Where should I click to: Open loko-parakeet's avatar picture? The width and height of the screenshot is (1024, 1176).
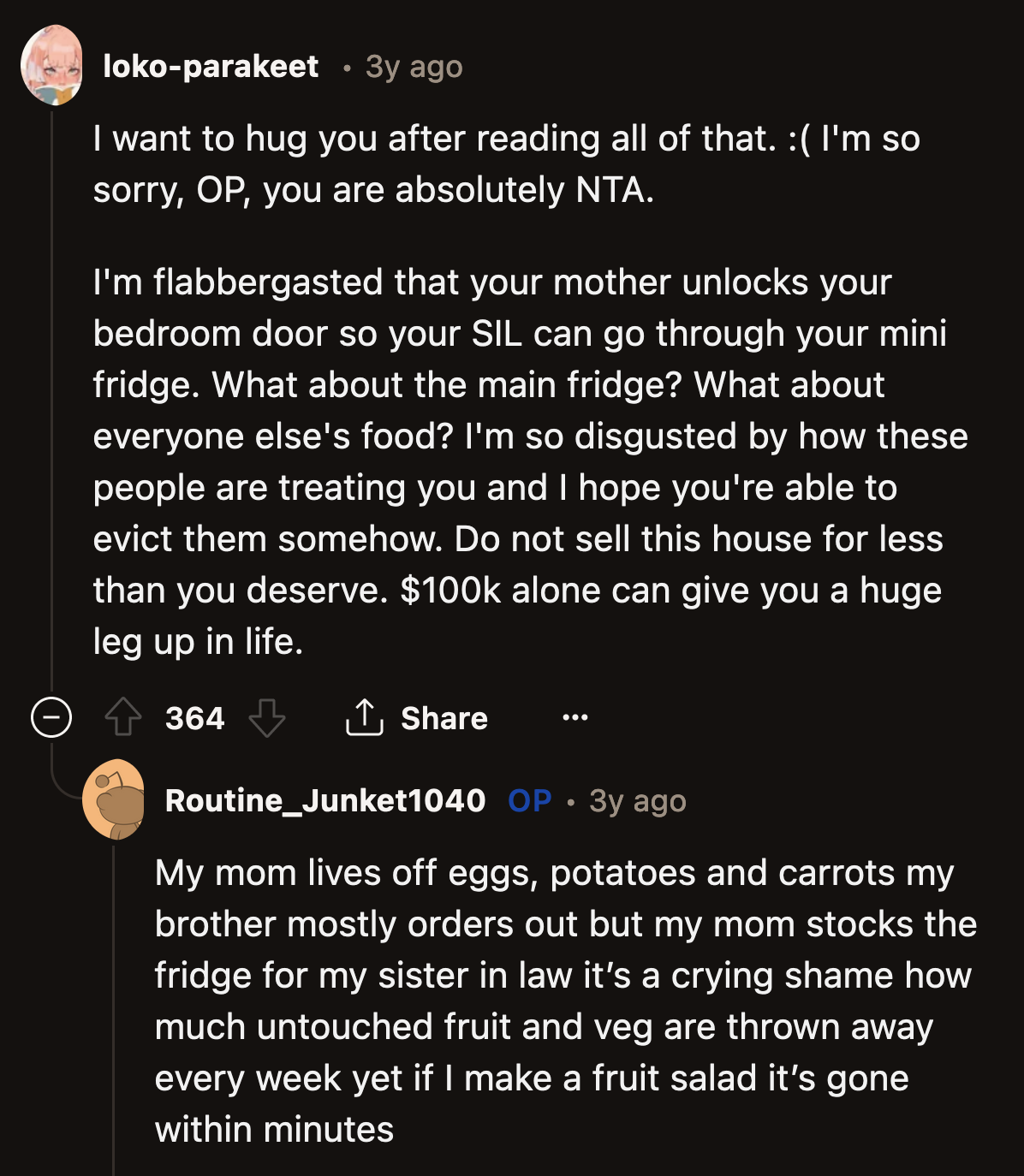pos(51,66)
